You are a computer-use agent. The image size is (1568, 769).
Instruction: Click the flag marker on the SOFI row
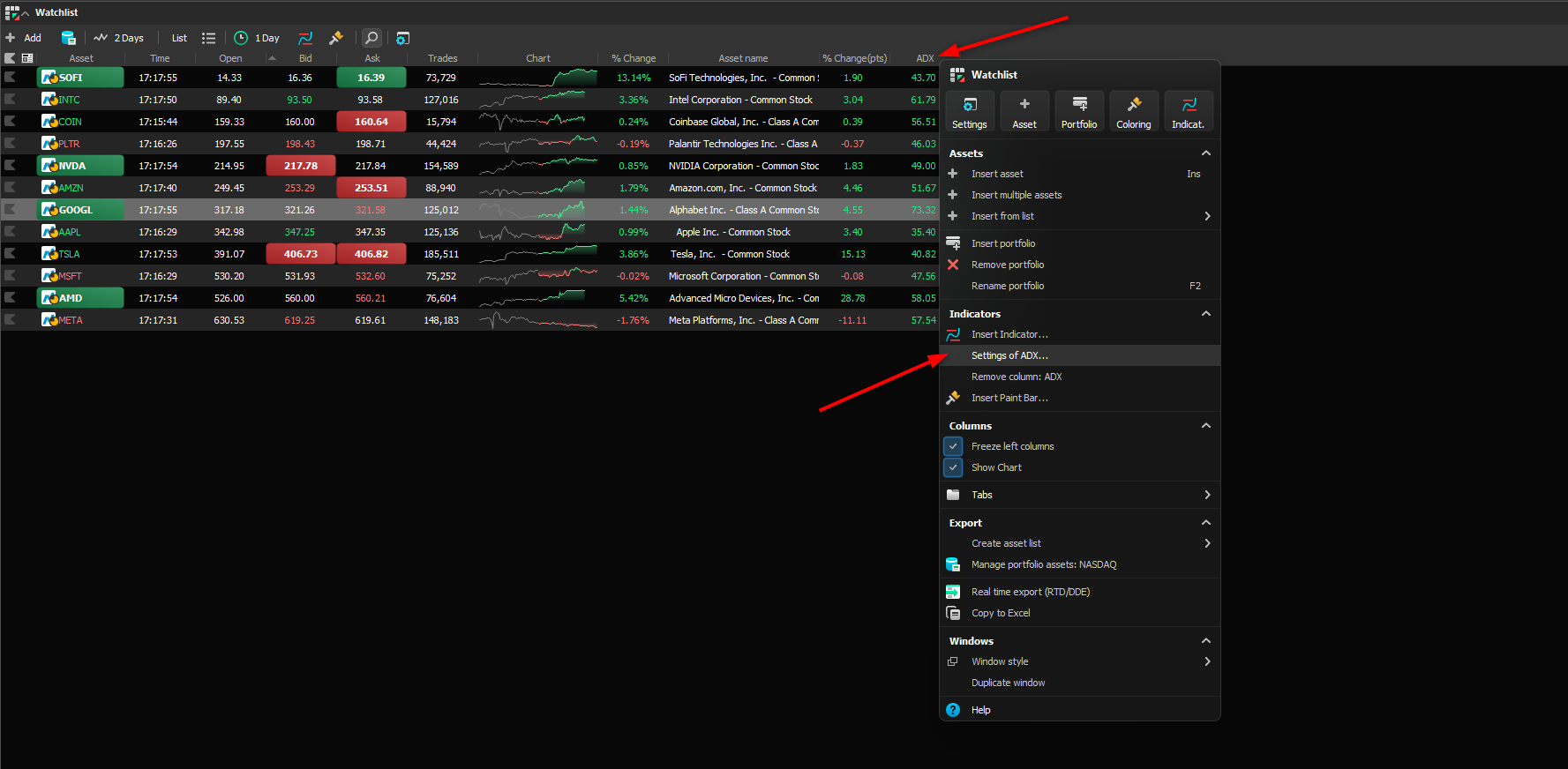[x=11, y=78]
